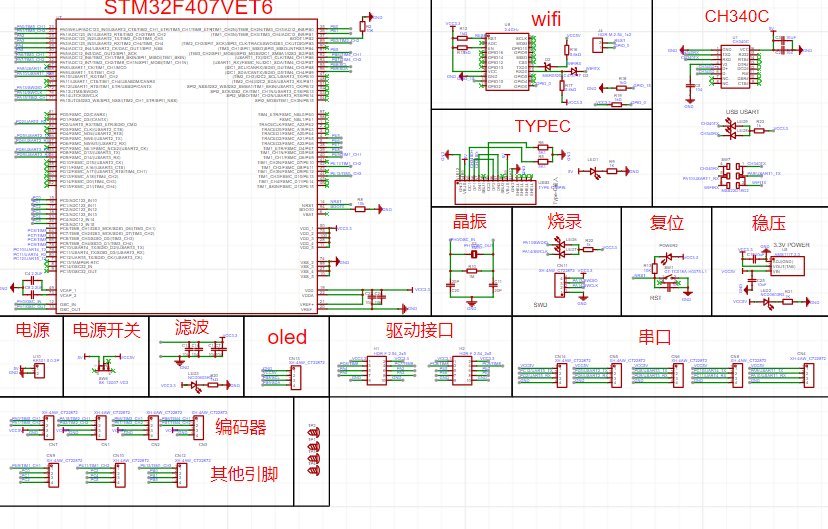Select the SWD label text
The width and height of the screenshot is (828, 529).
[540, 305]
